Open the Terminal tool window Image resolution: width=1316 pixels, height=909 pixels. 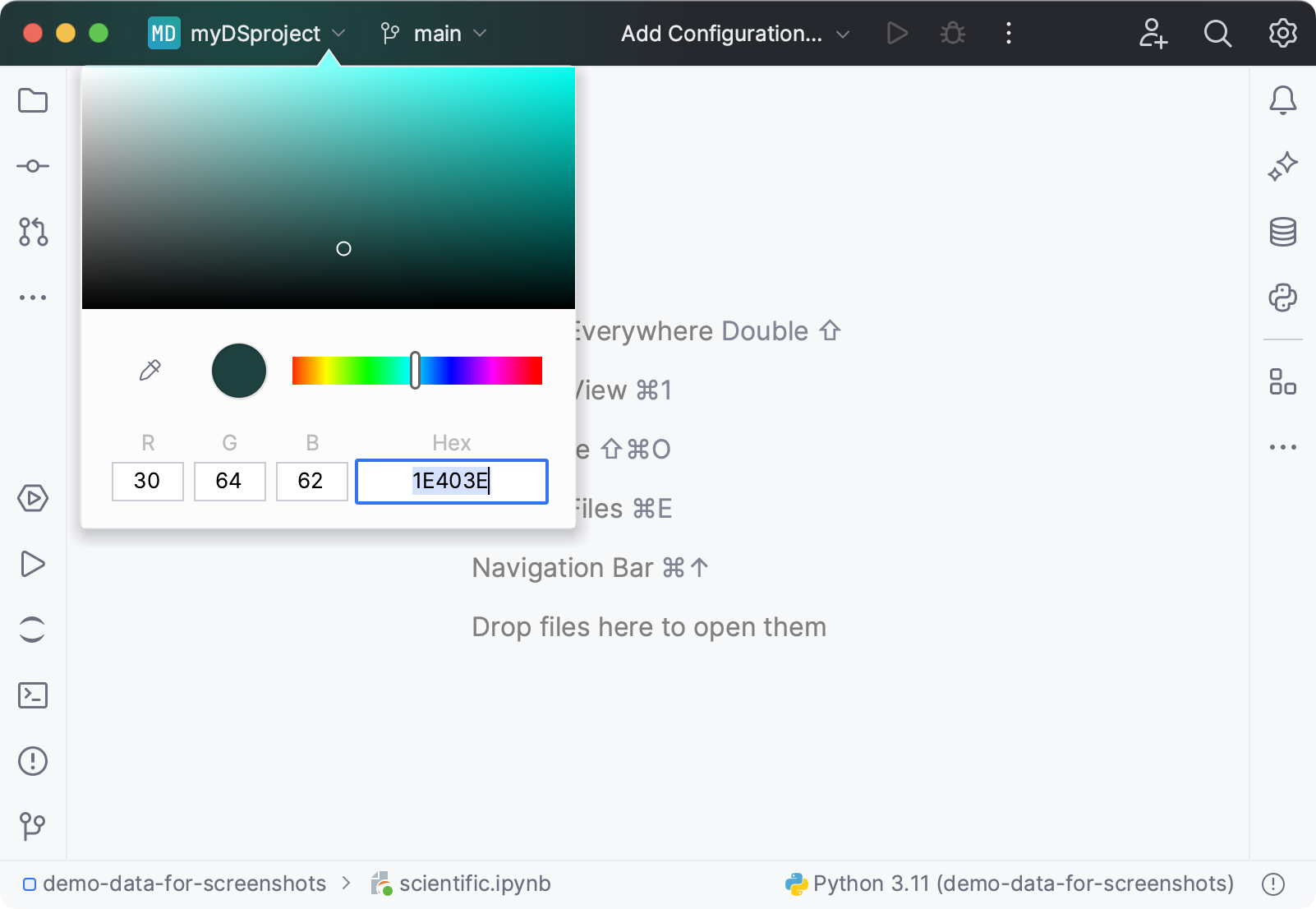pos(33,694)
